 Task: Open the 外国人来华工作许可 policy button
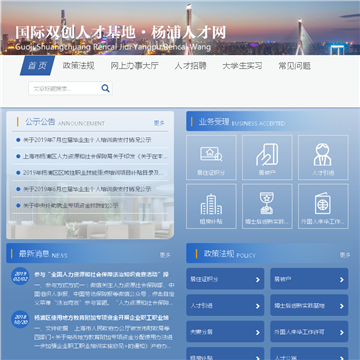[x=309, y=332]
